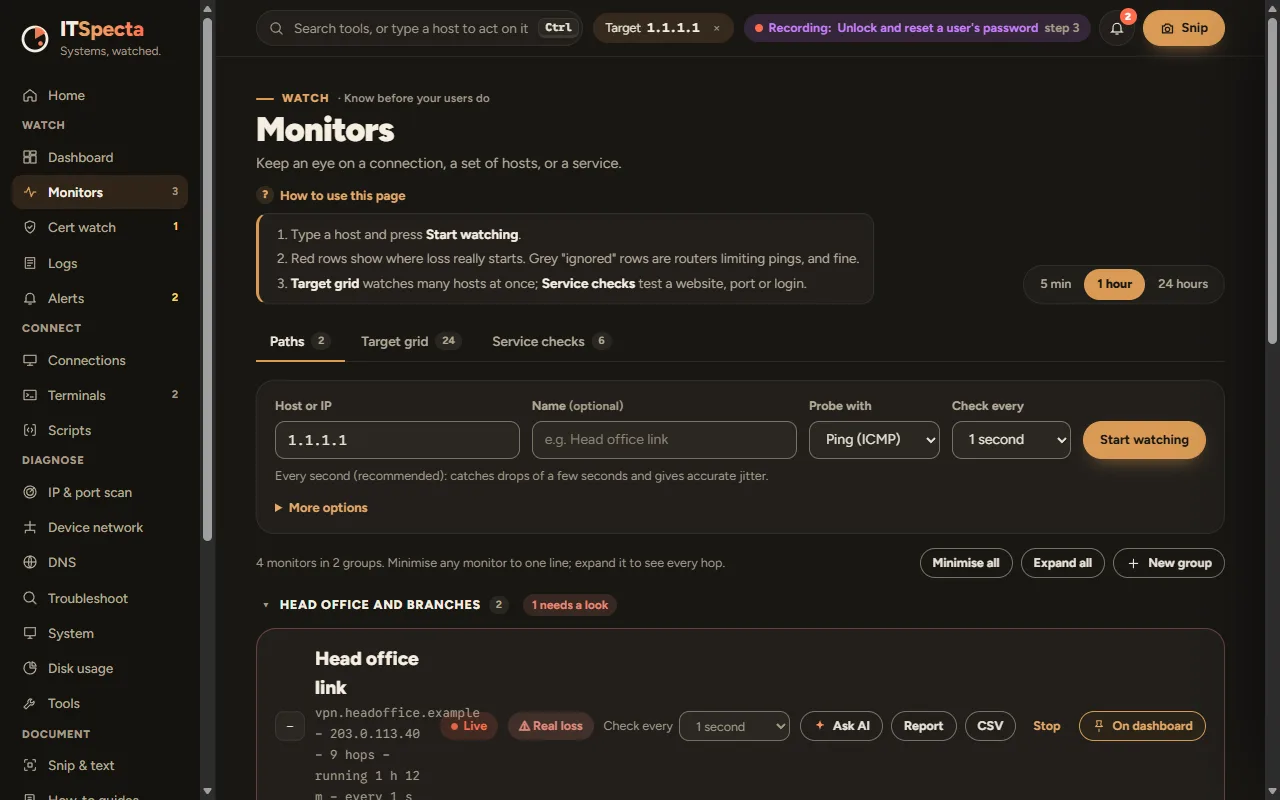Screen dimensions: 1280x800
Task: Expand More options
Action: tap(321, 508)
